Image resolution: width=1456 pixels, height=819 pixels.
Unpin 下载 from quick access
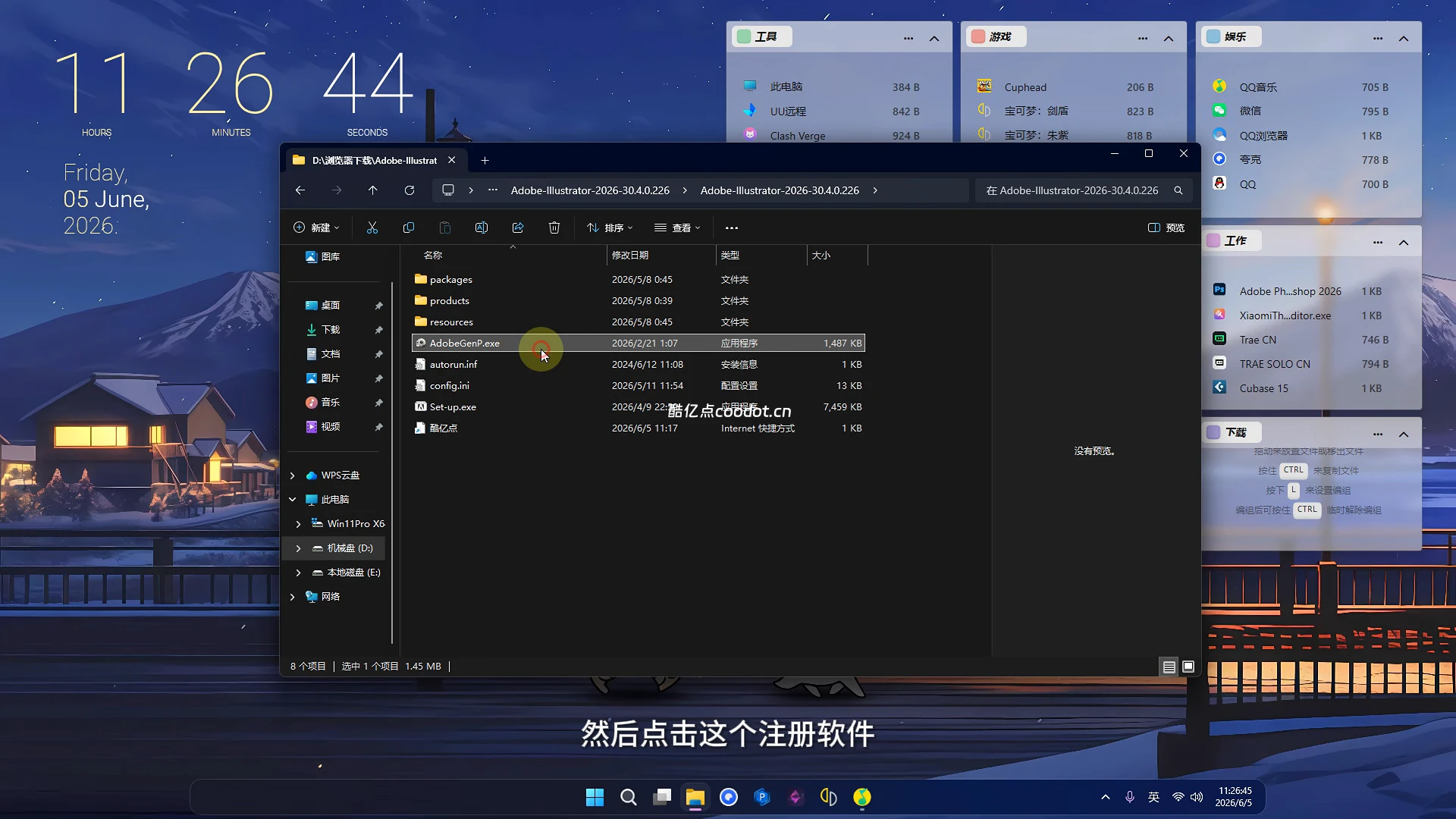point(378,330)
